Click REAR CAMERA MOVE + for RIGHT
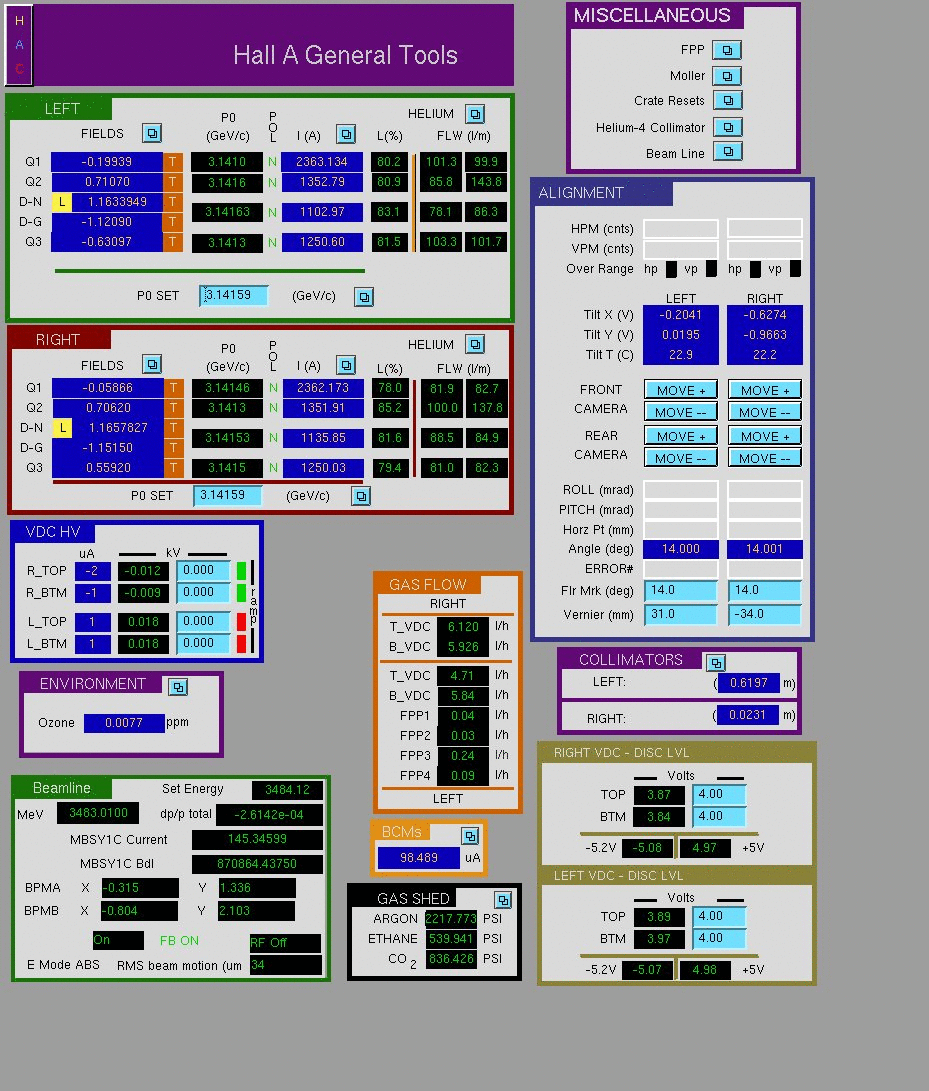The height and width of the screenshot is (1091, 929). pyautogui.click(x=765, y=436)
